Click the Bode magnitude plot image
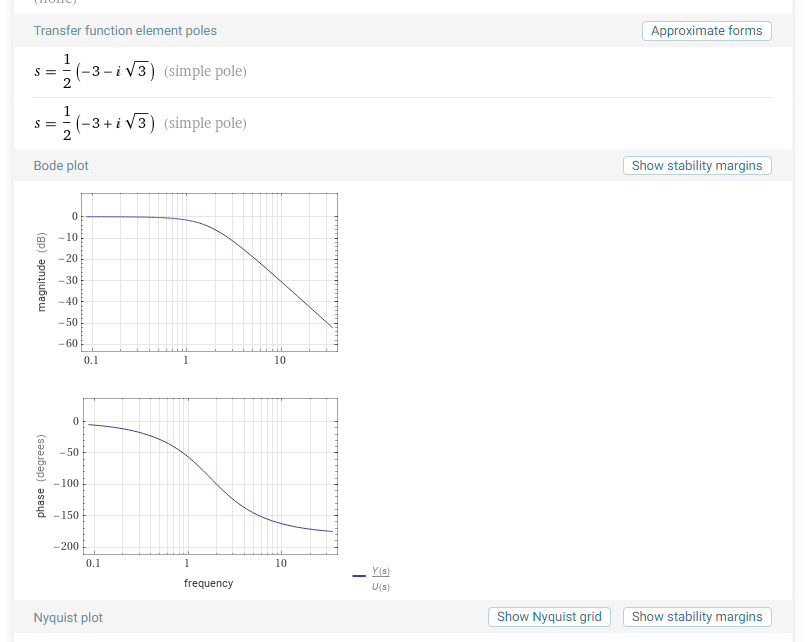 pyautogui.click(x=209, y=270)
